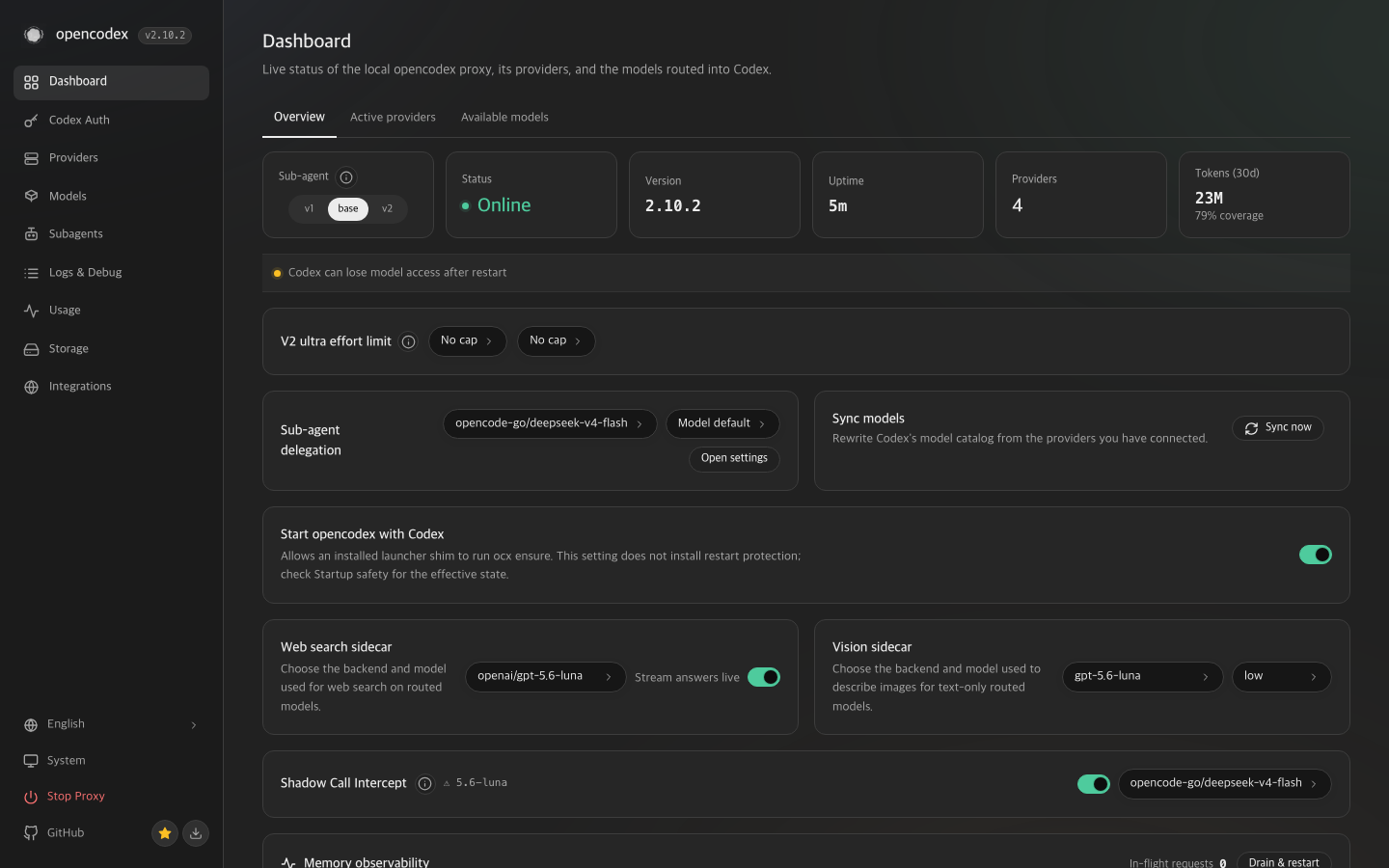Click the Sync now button
The height and width of the screenshot is (868, 1389).
click(1278, 428)
